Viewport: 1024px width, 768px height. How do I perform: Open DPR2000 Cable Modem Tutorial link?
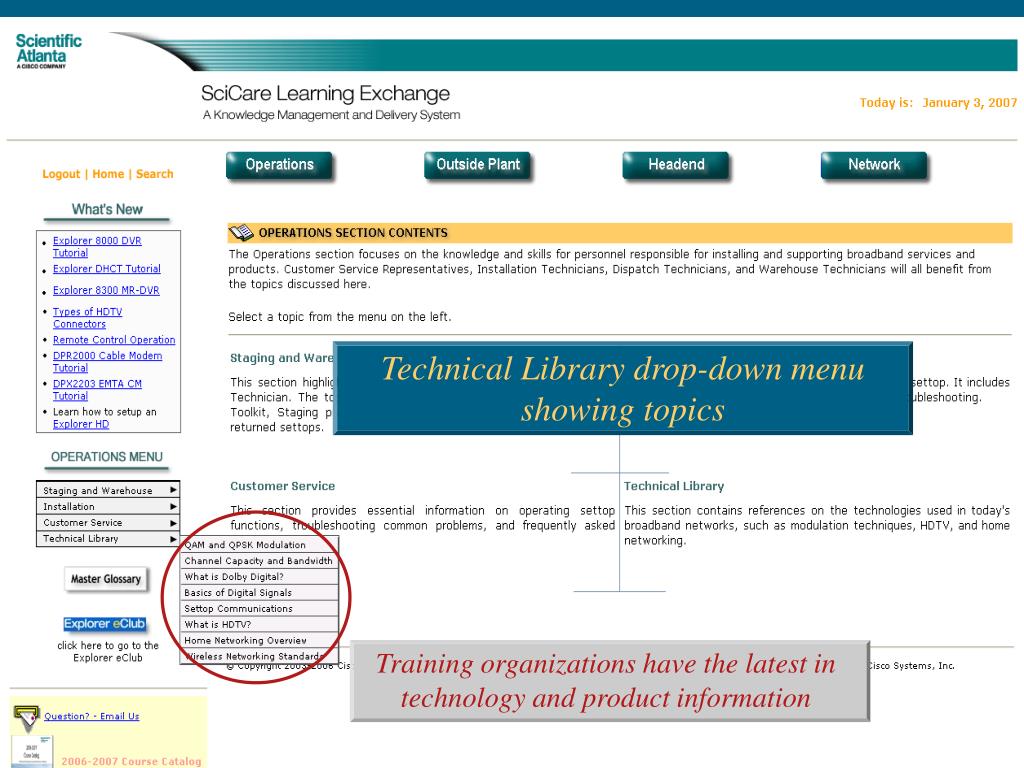[x=107, y=362]
